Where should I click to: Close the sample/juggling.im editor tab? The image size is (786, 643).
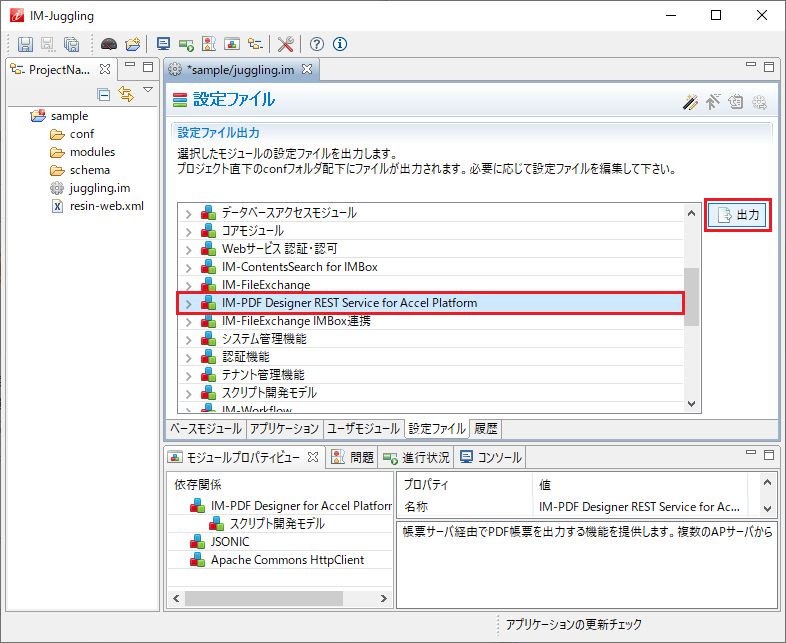(307, 69)
